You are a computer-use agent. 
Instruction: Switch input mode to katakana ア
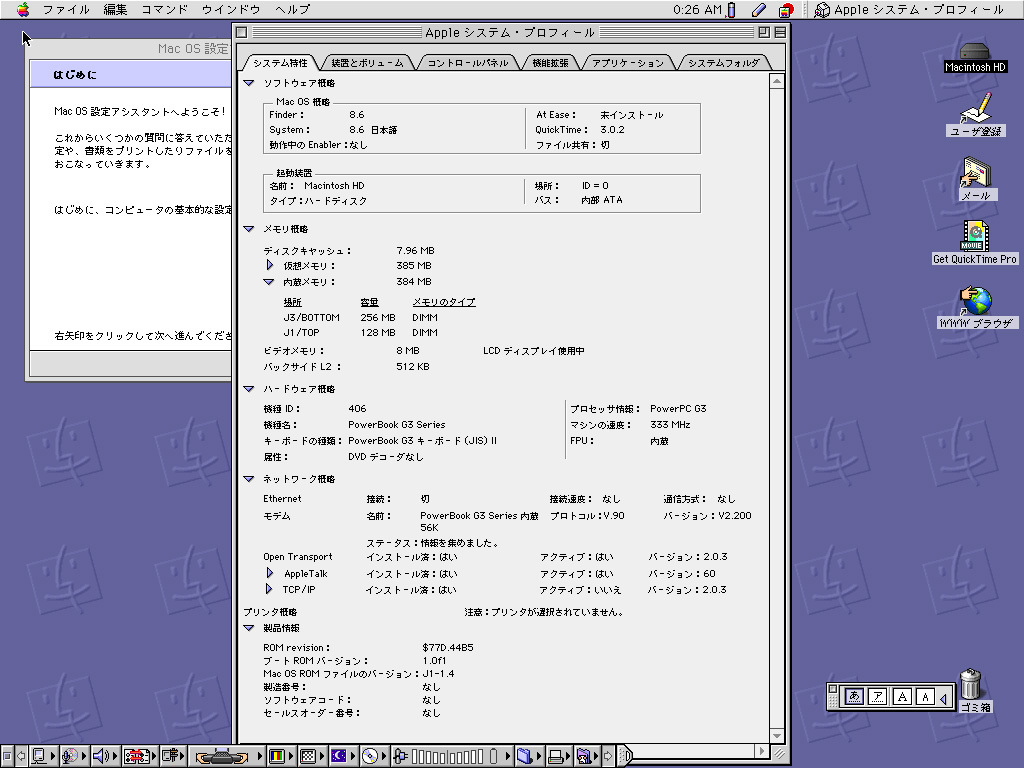click(x=878, y=697)
